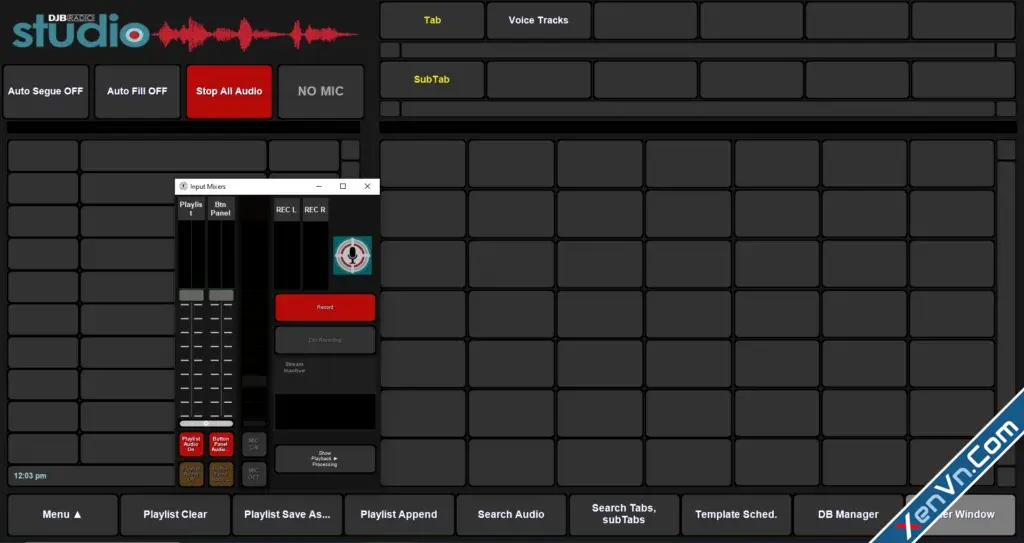
Task: Open DB Manager
Action: pyautogui.click(x=848, y=514)
